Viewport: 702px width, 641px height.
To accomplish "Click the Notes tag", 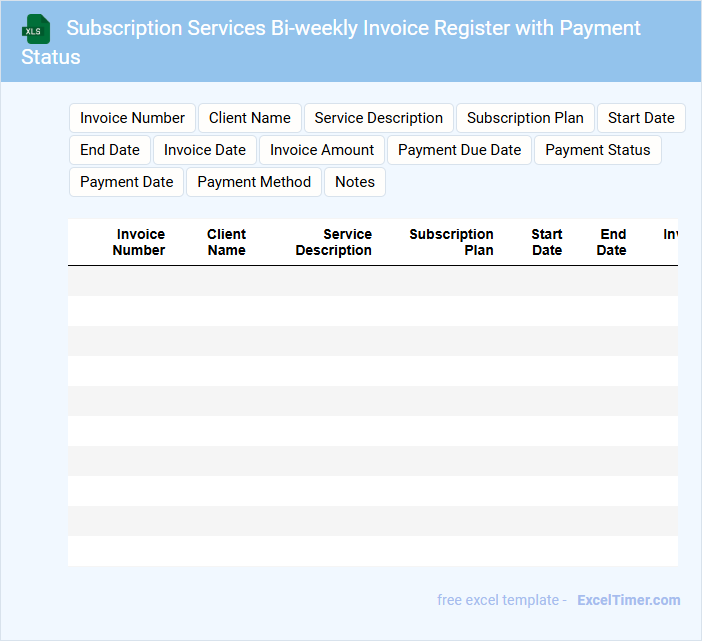I will 355,182.
